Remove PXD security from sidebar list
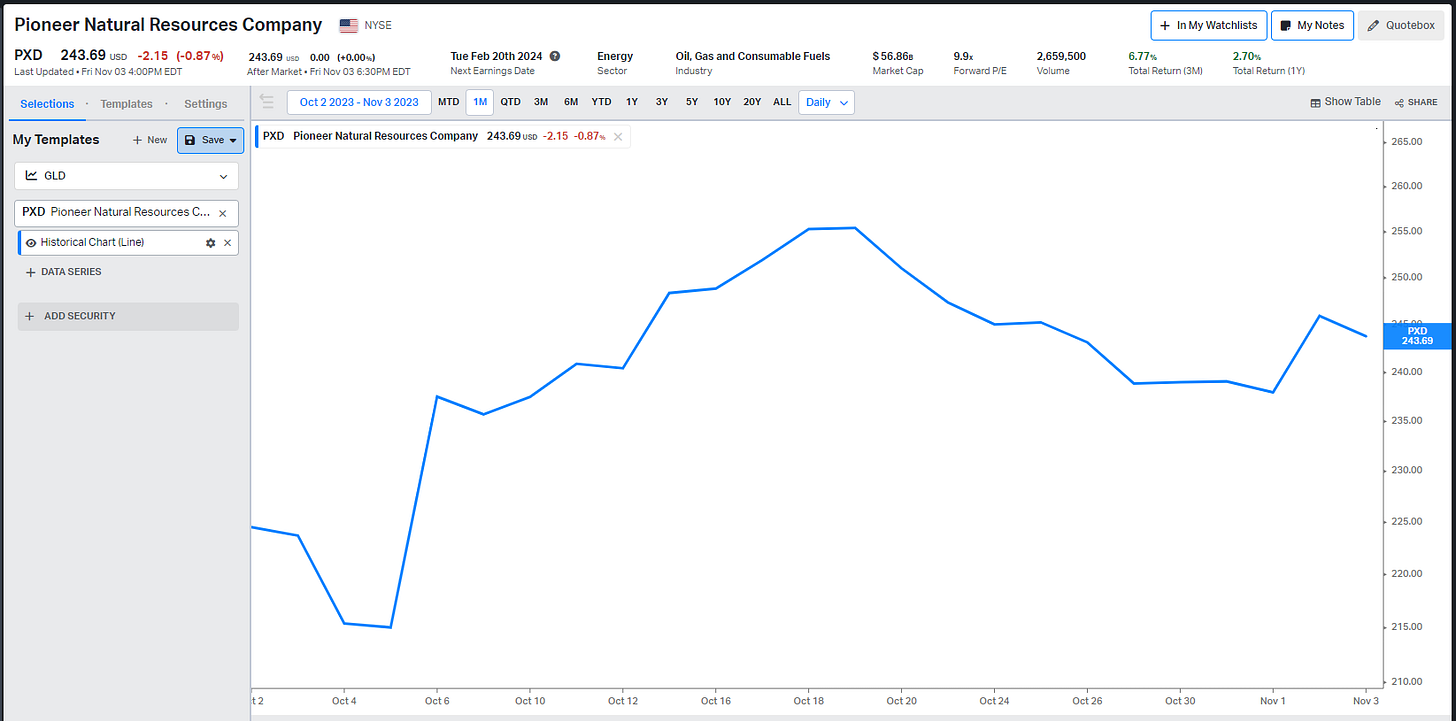The image size is (1456, 721). pyautogui.click(x=223, y=213)
